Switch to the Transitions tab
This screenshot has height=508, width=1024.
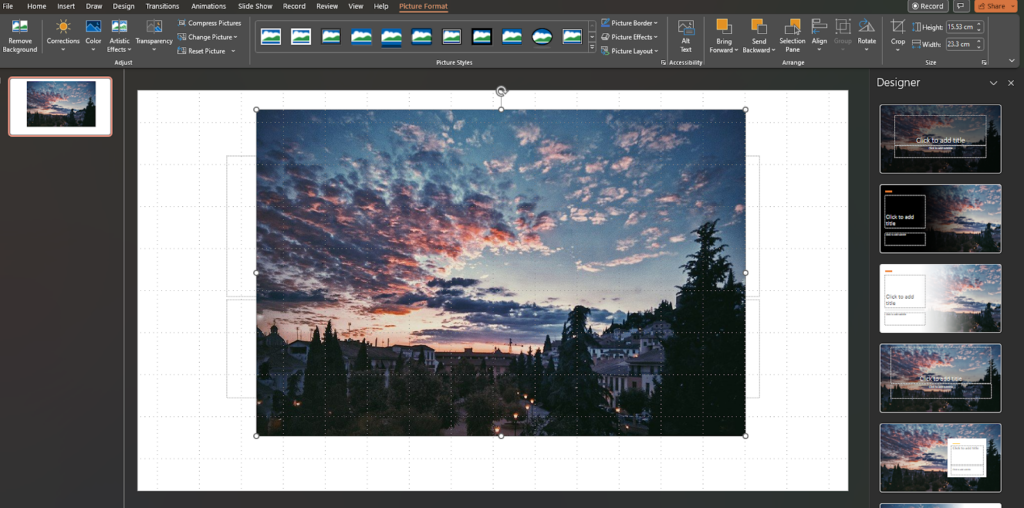pyautogui.click(x=162, y=6)
